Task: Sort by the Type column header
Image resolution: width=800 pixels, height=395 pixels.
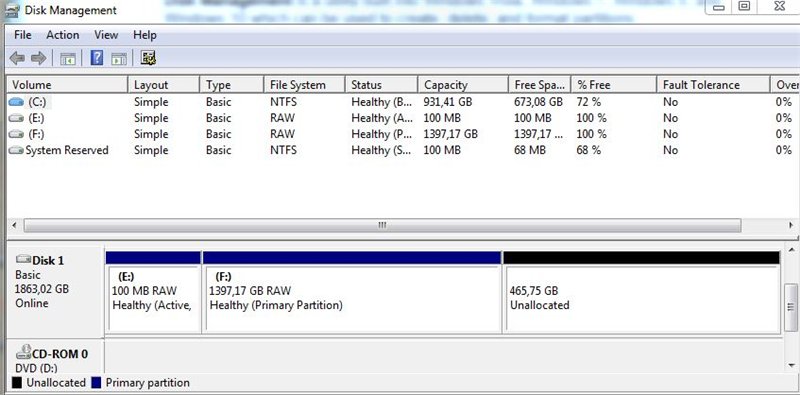Action: pos(232,85)
